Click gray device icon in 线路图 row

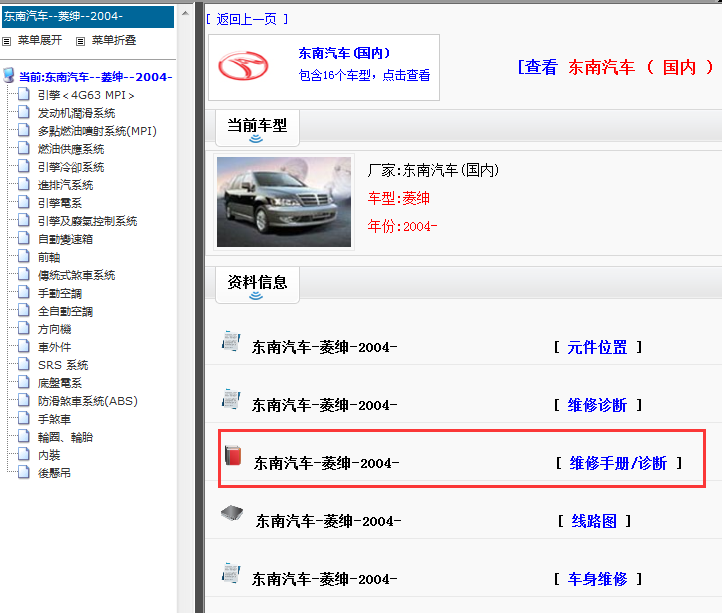coord(232,513)
